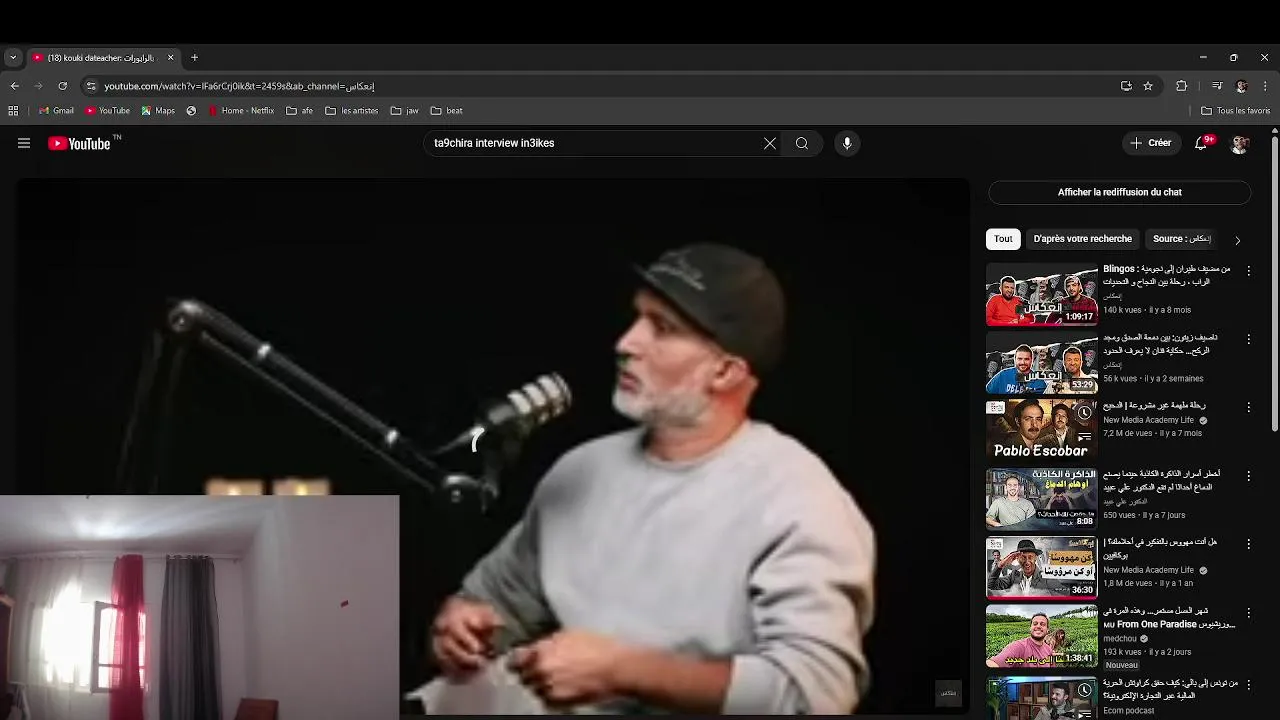
Task: Open options for From One Paradise video
Action: [1248, 612]
